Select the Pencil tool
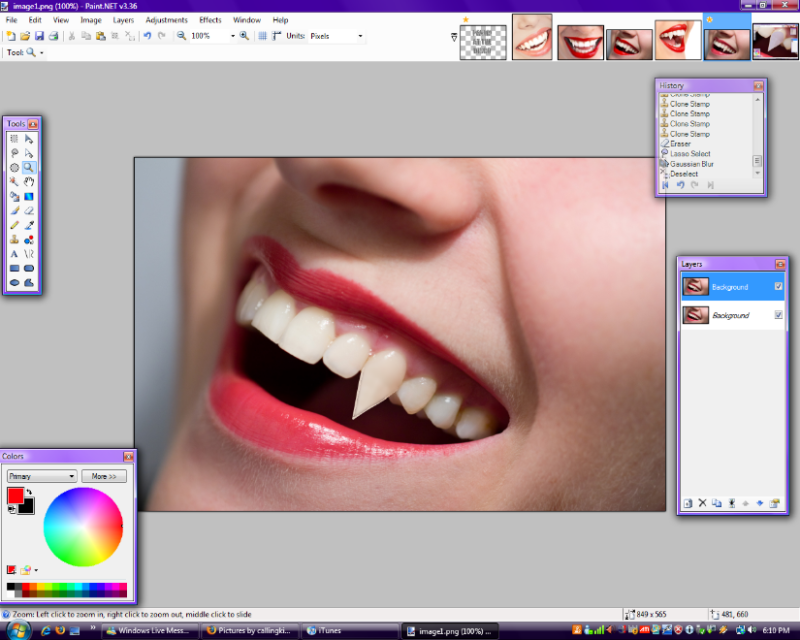 (x=14, y=225)
